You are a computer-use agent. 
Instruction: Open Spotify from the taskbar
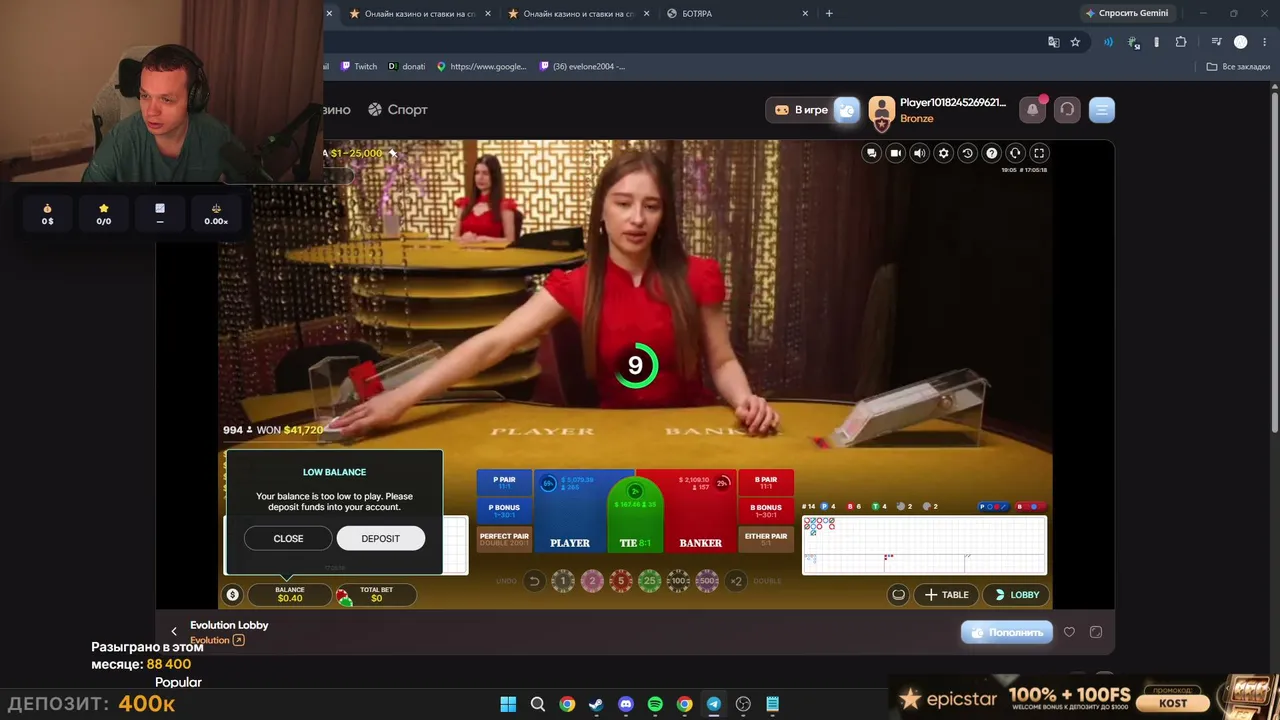(x=655, y=704)
